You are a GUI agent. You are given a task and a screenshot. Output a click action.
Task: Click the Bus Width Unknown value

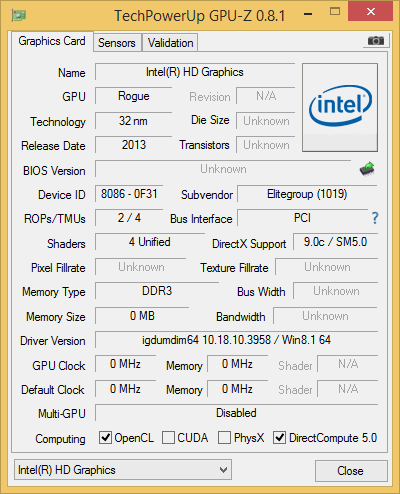coord(336,291)
